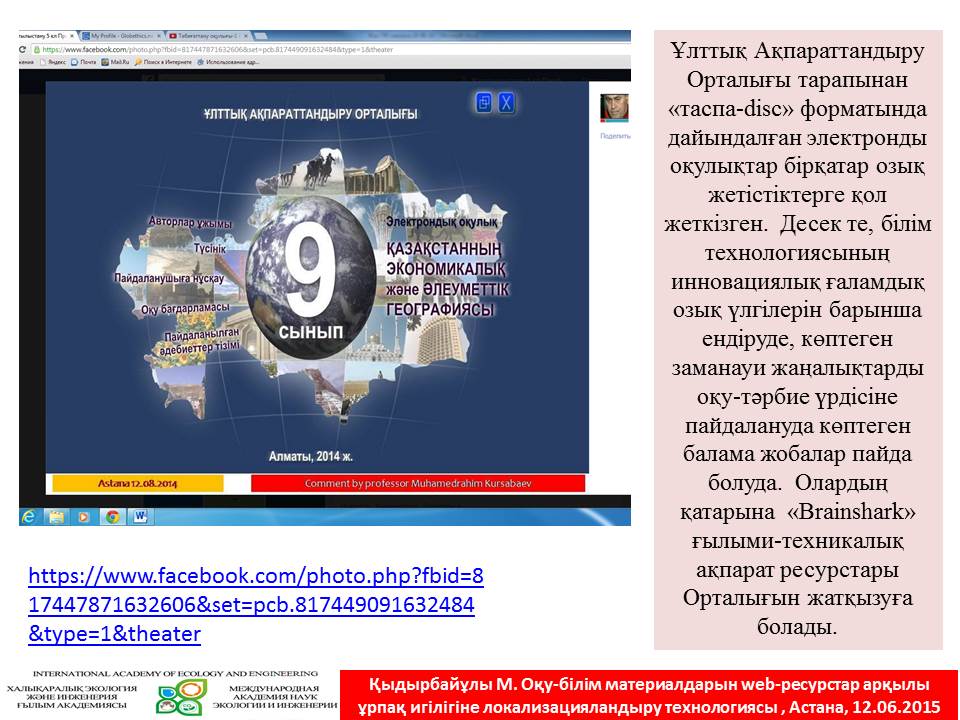Open the Использование адр... bookmark
The height and width of the screenshot is (720, 960).
point(228,62)
